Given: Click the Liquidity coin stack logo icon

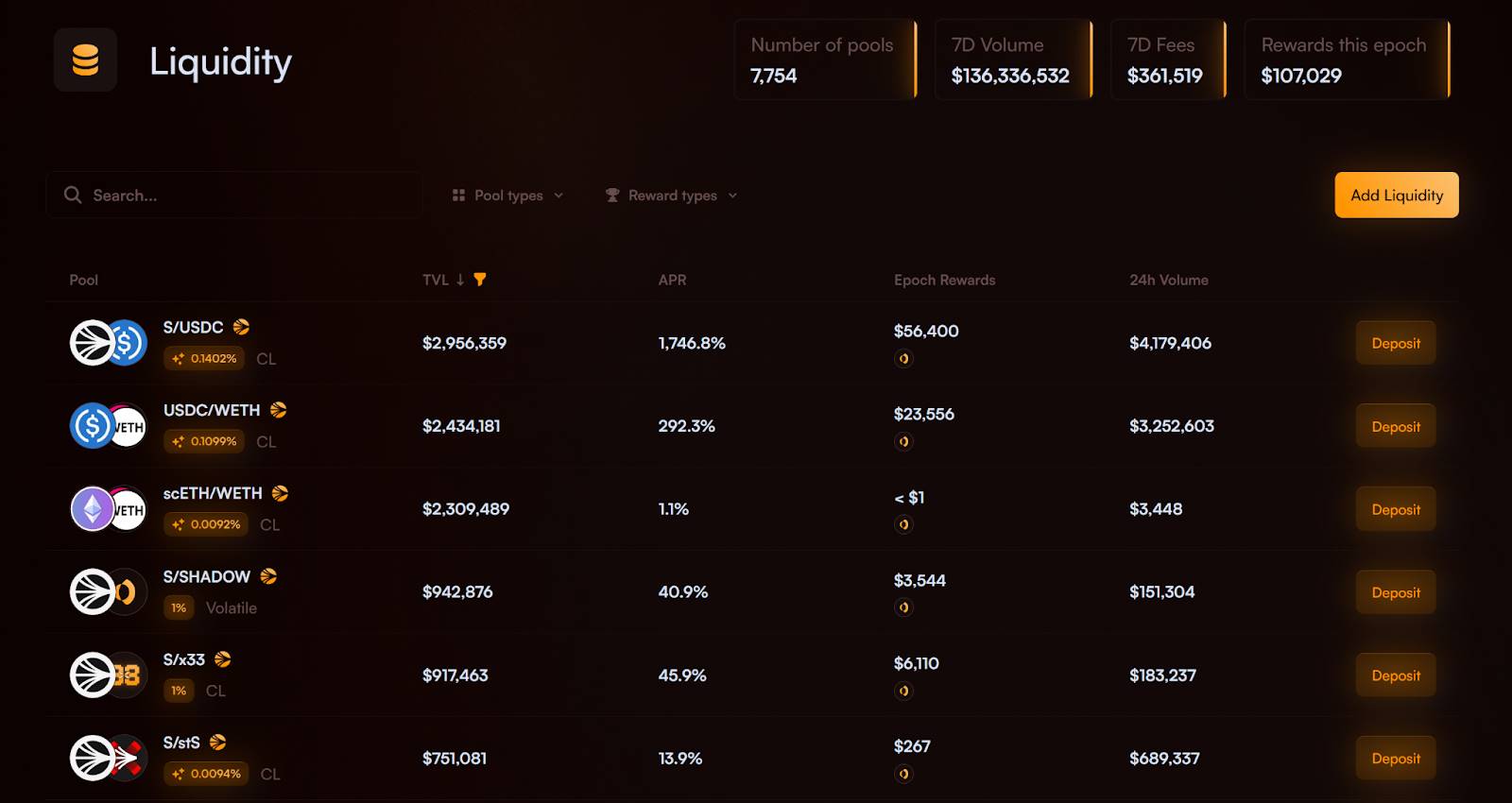Looking at the screenshot, I should 85,60.
